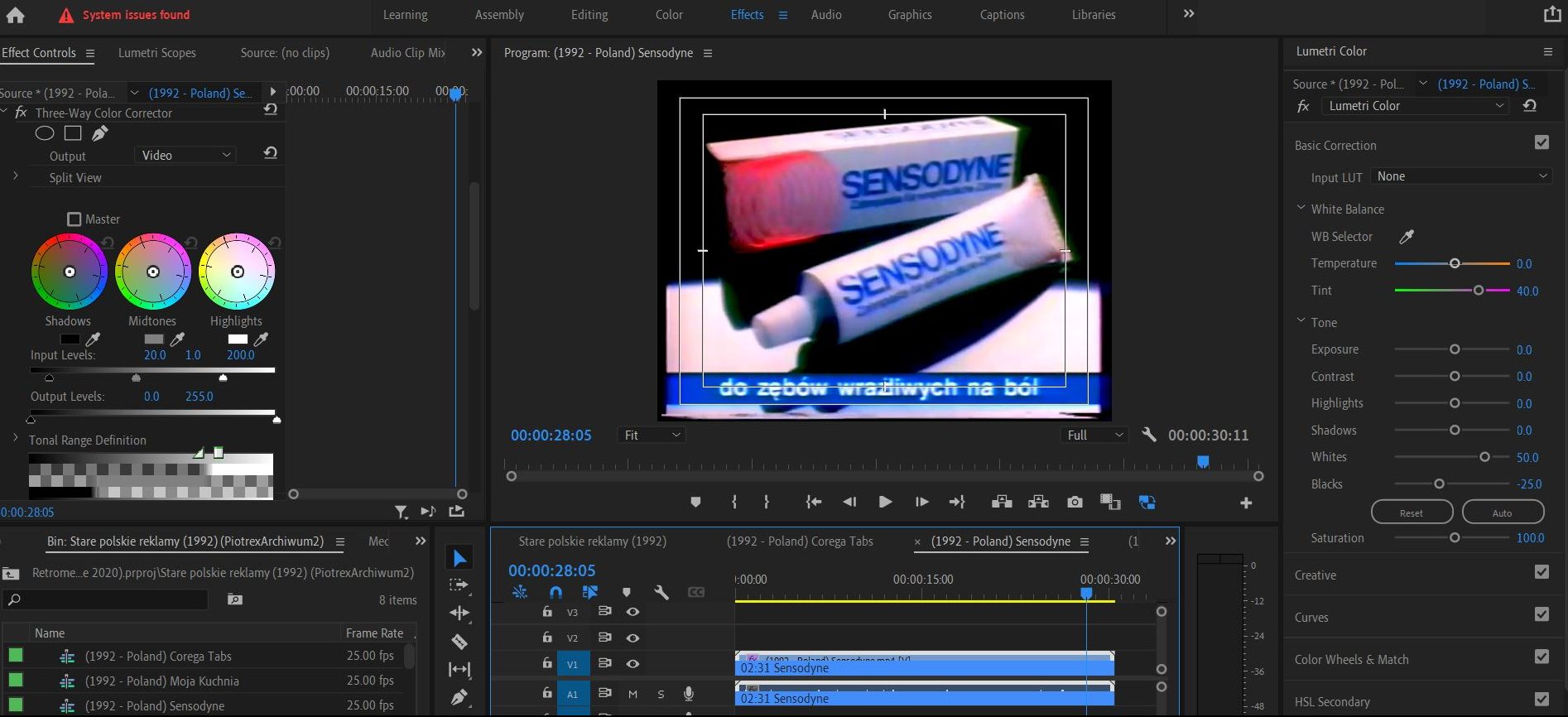Select the Razor tool

pos(459,642)
